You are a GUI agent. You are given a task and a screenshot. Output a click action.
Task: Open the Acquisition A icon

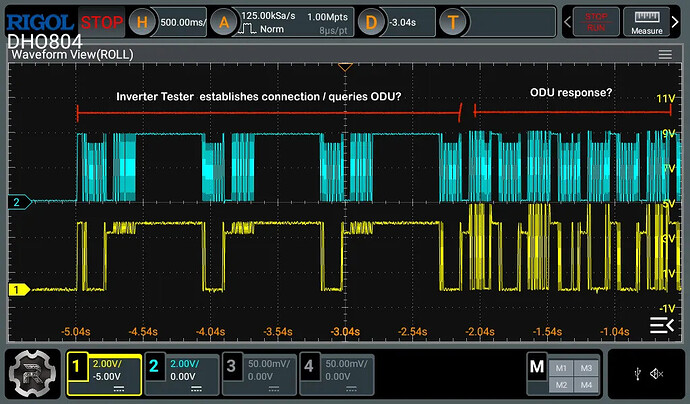click(x=224, y=22)
